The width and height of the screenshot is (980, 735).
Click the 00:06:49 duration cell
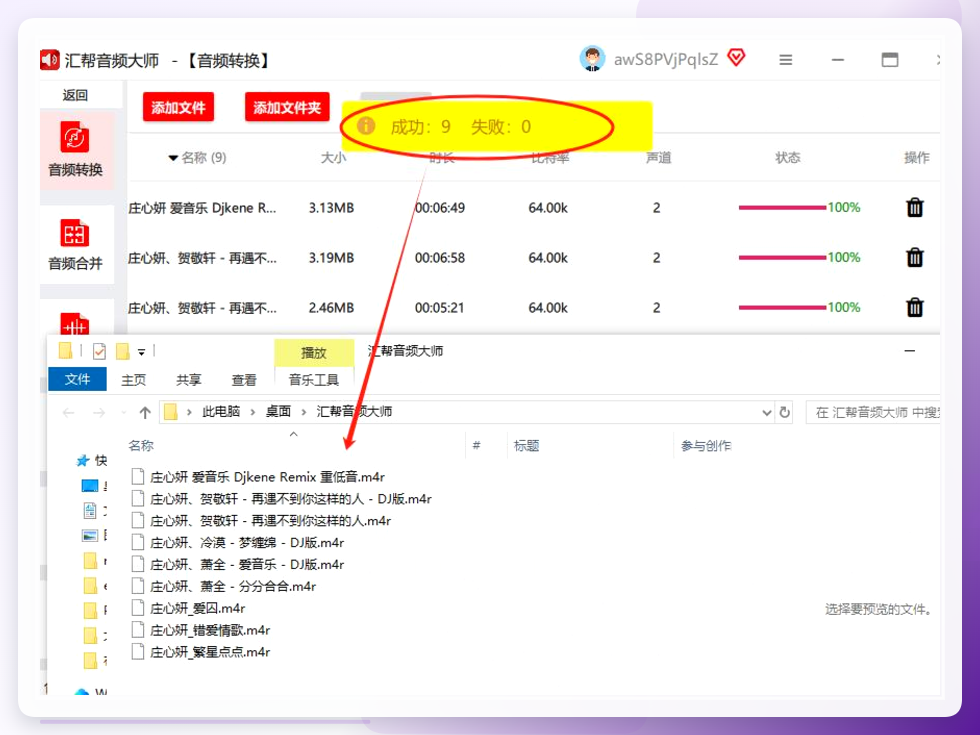(439, 208)
